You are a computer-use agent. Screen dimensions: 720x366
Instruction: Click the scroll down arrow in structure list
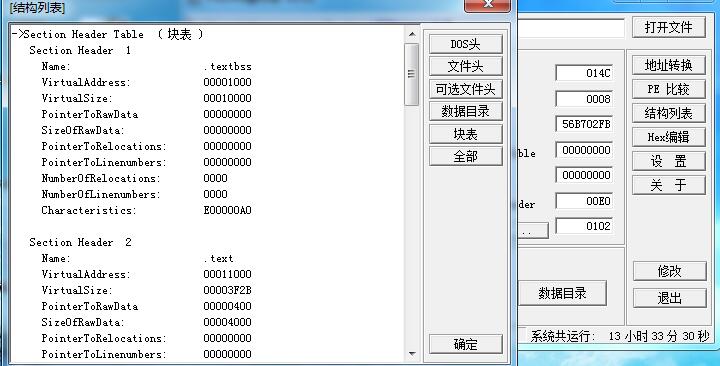click(x=412, y=354)
